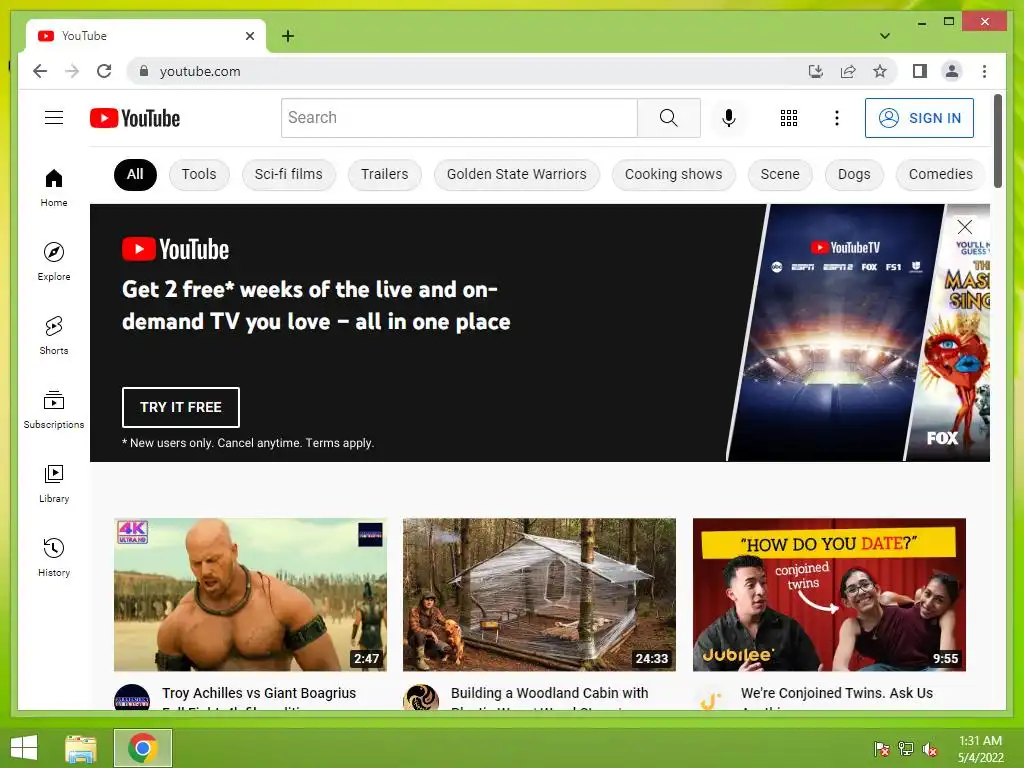Expand the tab search chevron

tap(884, 36)
